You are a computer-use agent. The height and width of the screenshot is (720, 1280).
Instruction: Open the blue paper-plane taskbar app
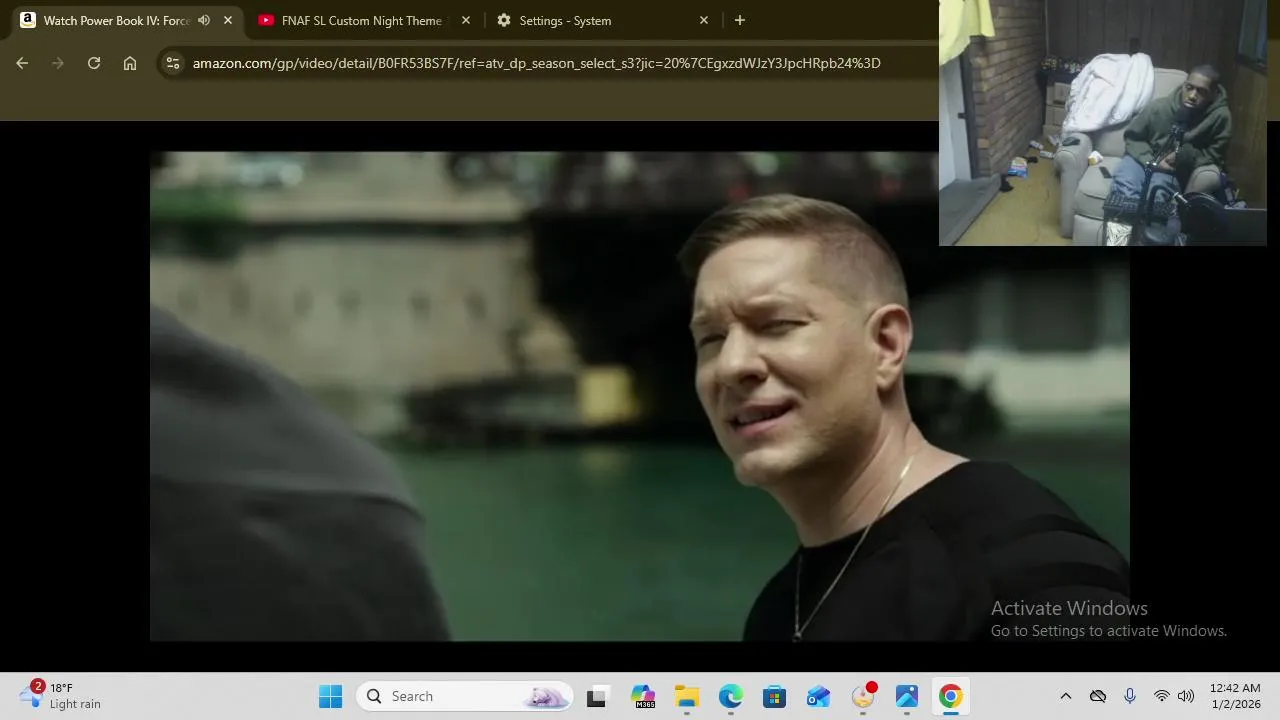click(907, 696)
